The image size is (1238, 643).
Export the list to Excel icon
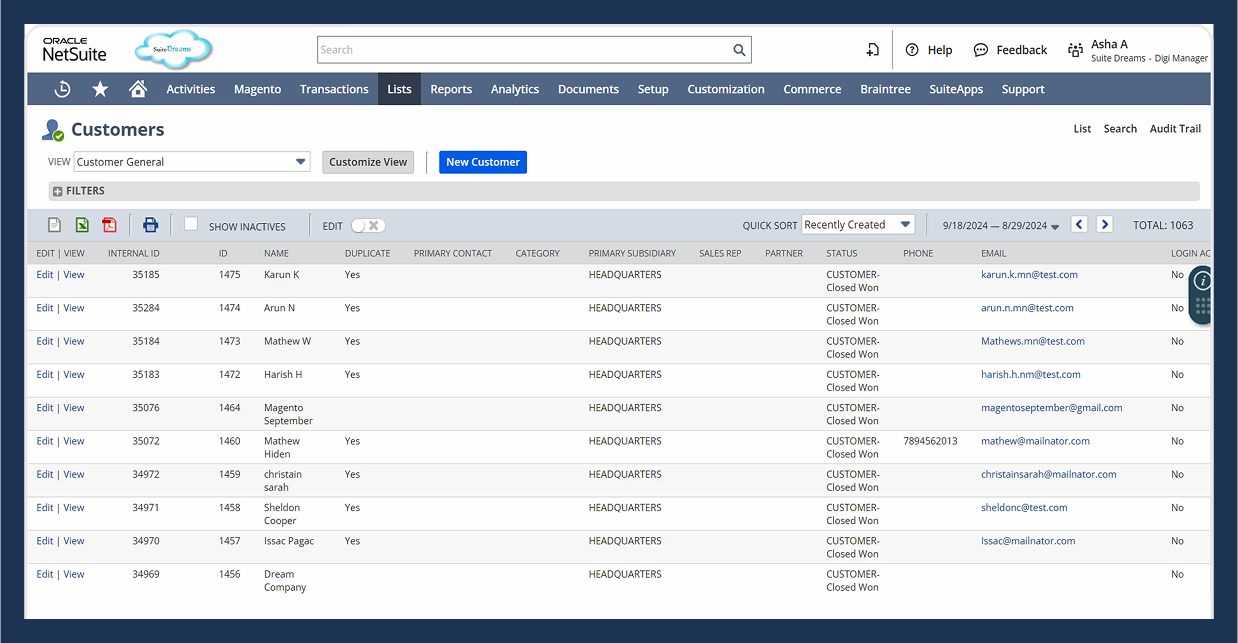pos(82,225)
